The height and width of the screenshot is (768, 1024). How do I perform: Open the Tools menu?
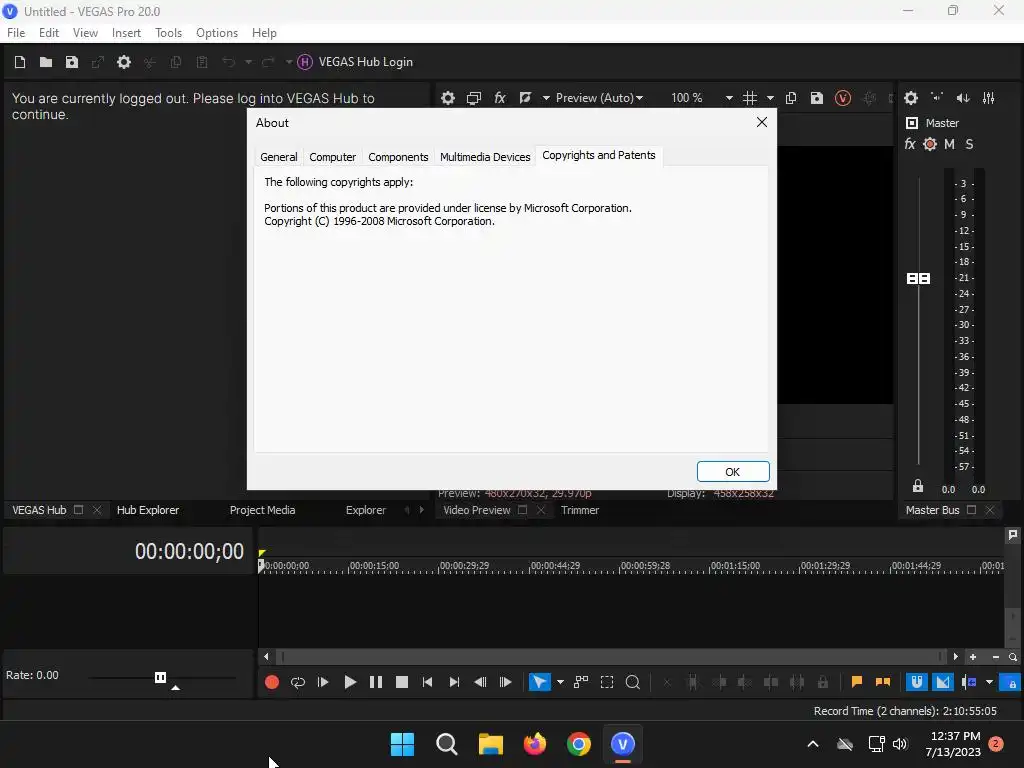coord(168,33)
